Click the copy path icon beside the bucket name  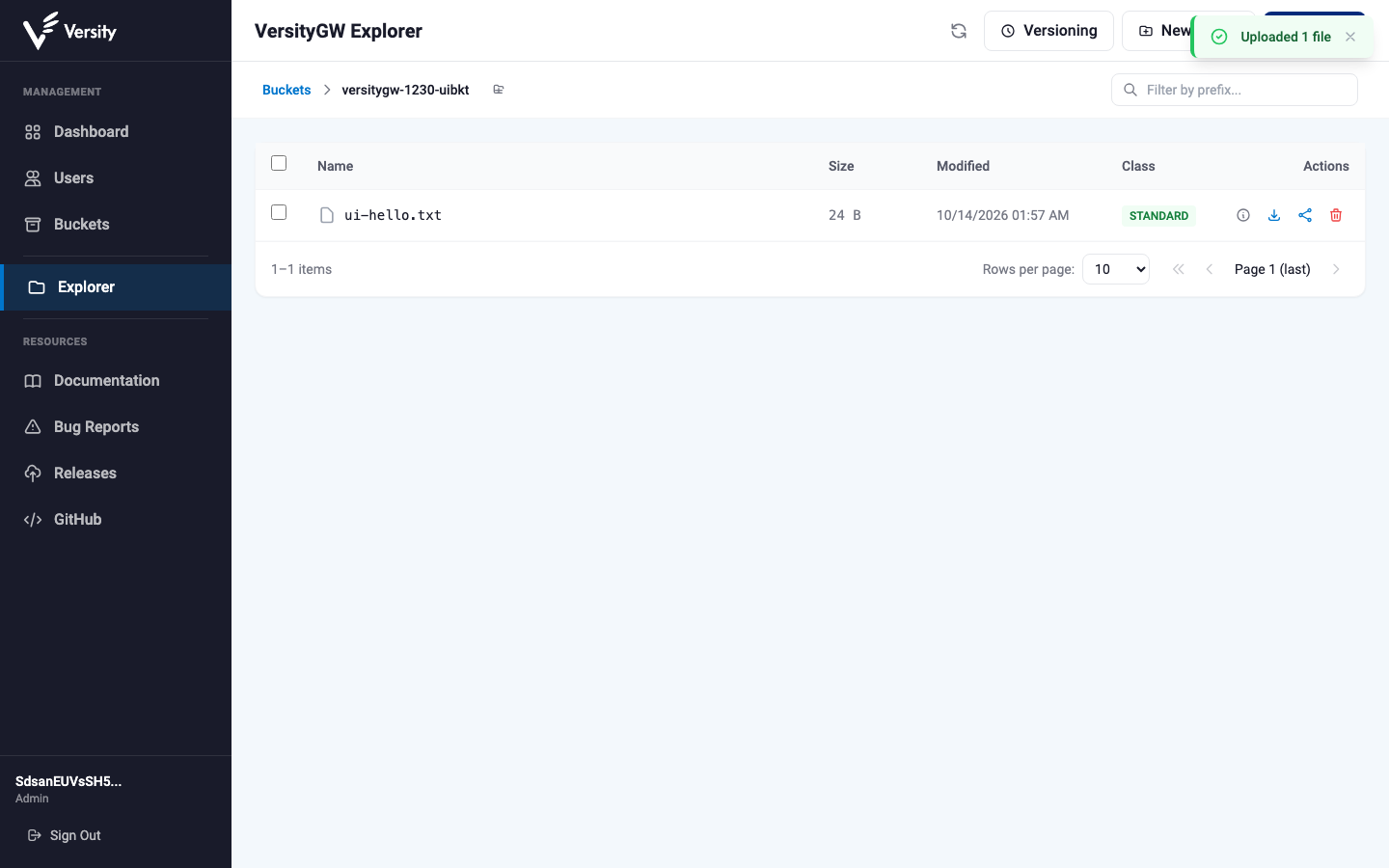499,90
